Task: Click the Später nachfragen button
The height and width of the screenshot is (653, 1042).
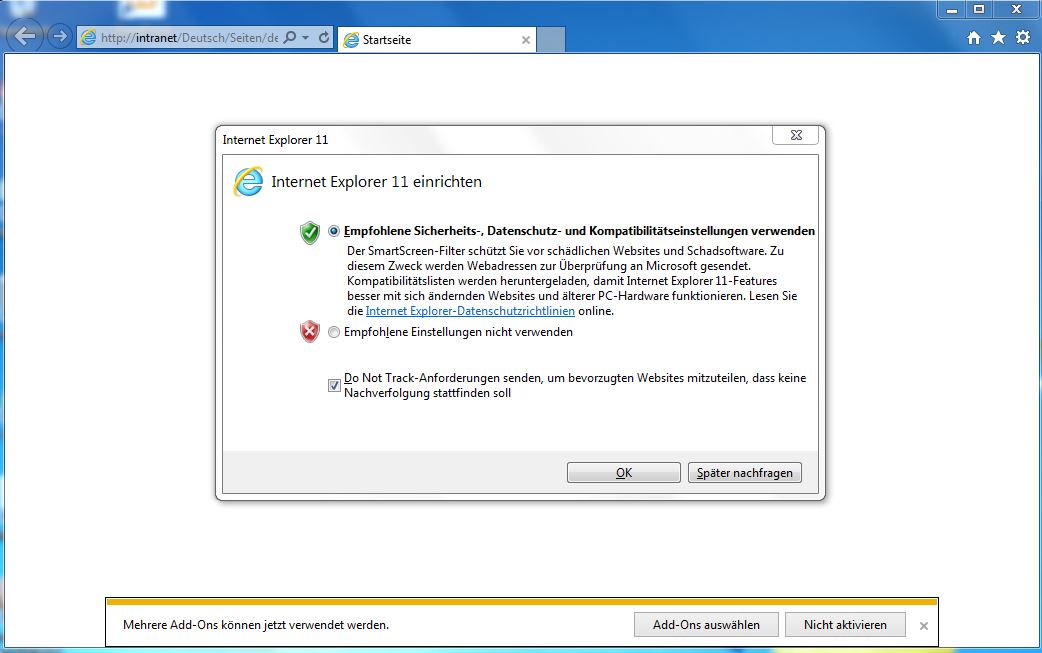Action: (x=744, y=472)
